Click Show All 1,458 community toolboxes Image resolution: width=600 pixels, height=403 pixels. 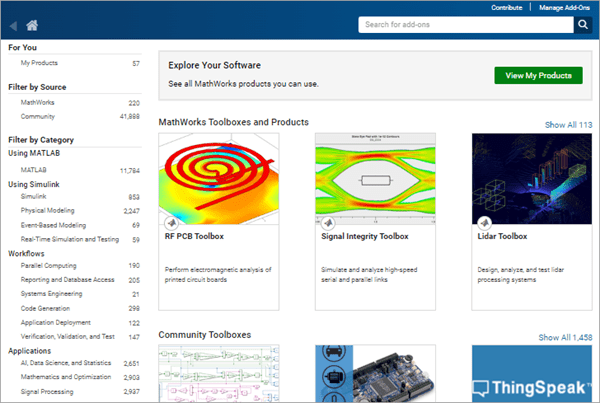point(565,337)
